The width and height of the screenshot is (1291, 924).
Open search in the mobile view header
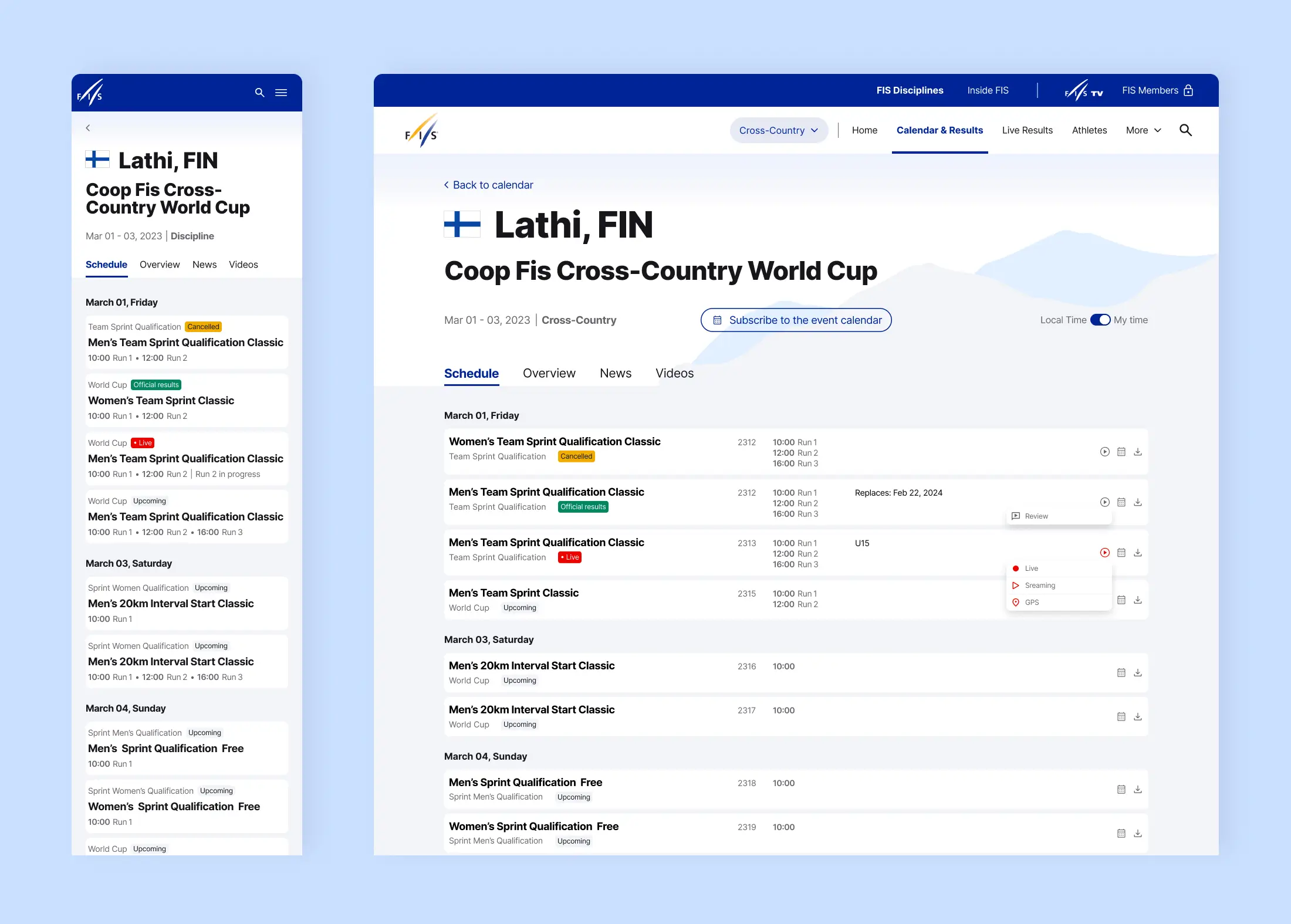259,93
